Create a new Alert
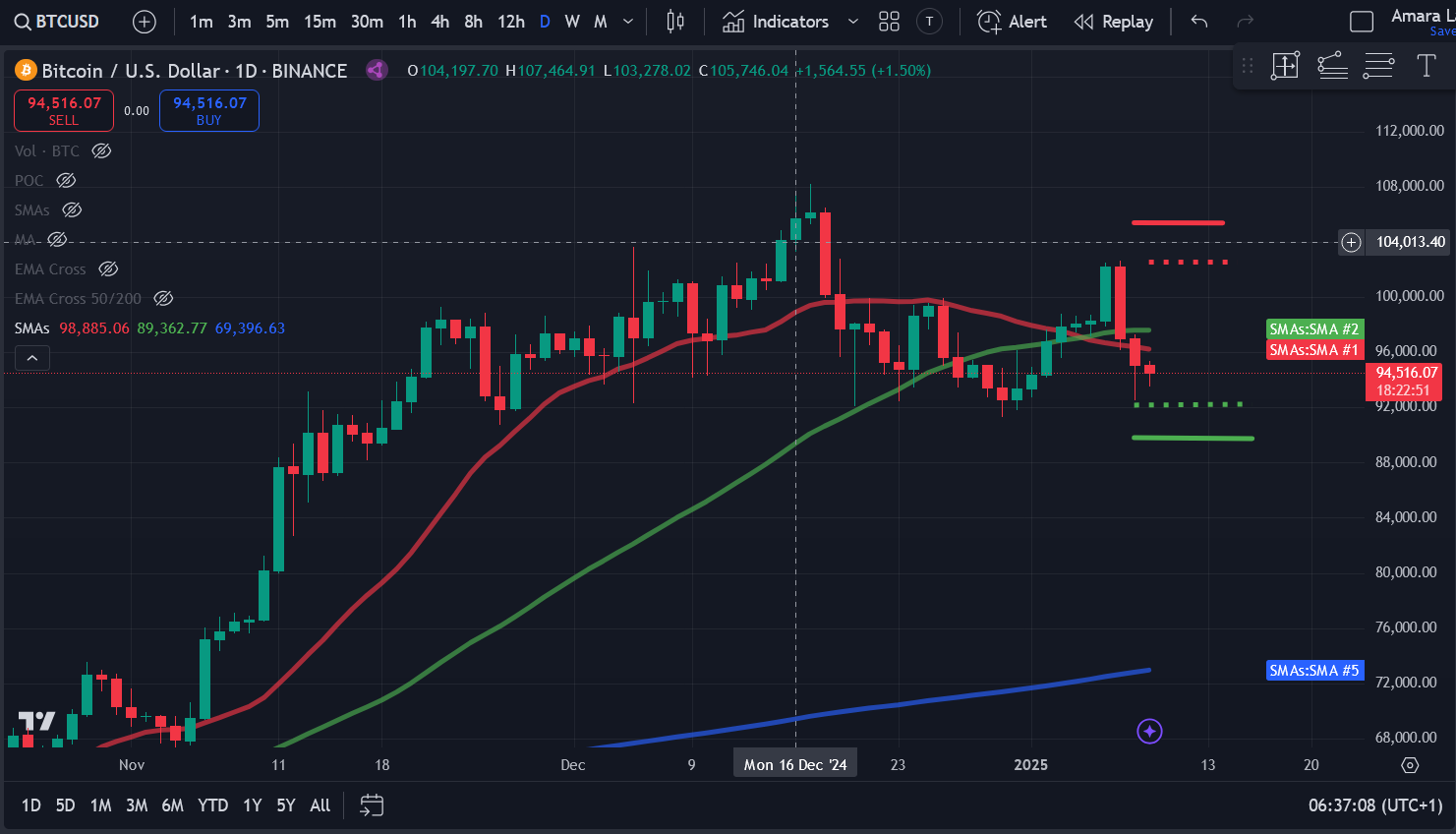Viewport: 1456px width, 834px height. pyautogui.click(x=1012, y=22)
